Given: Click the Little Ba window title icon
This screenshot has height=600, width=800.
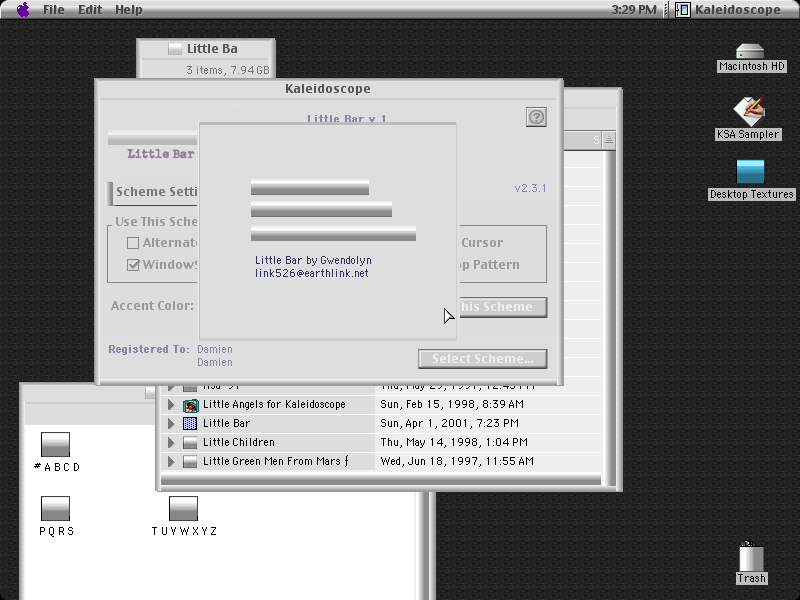Looking at the screenshot, I should 175,49.
